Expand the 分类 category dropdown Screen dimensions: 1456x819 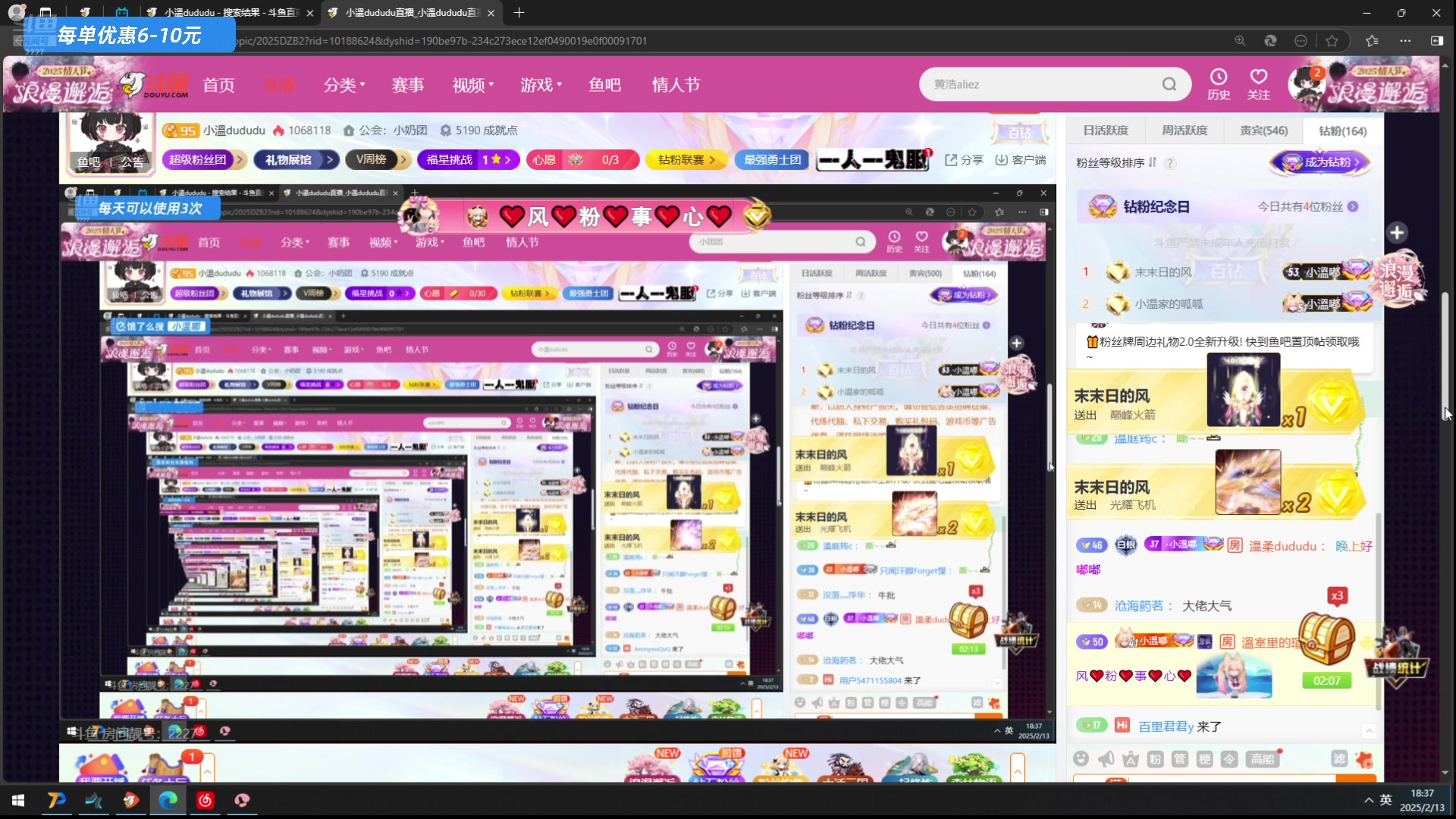344,85
